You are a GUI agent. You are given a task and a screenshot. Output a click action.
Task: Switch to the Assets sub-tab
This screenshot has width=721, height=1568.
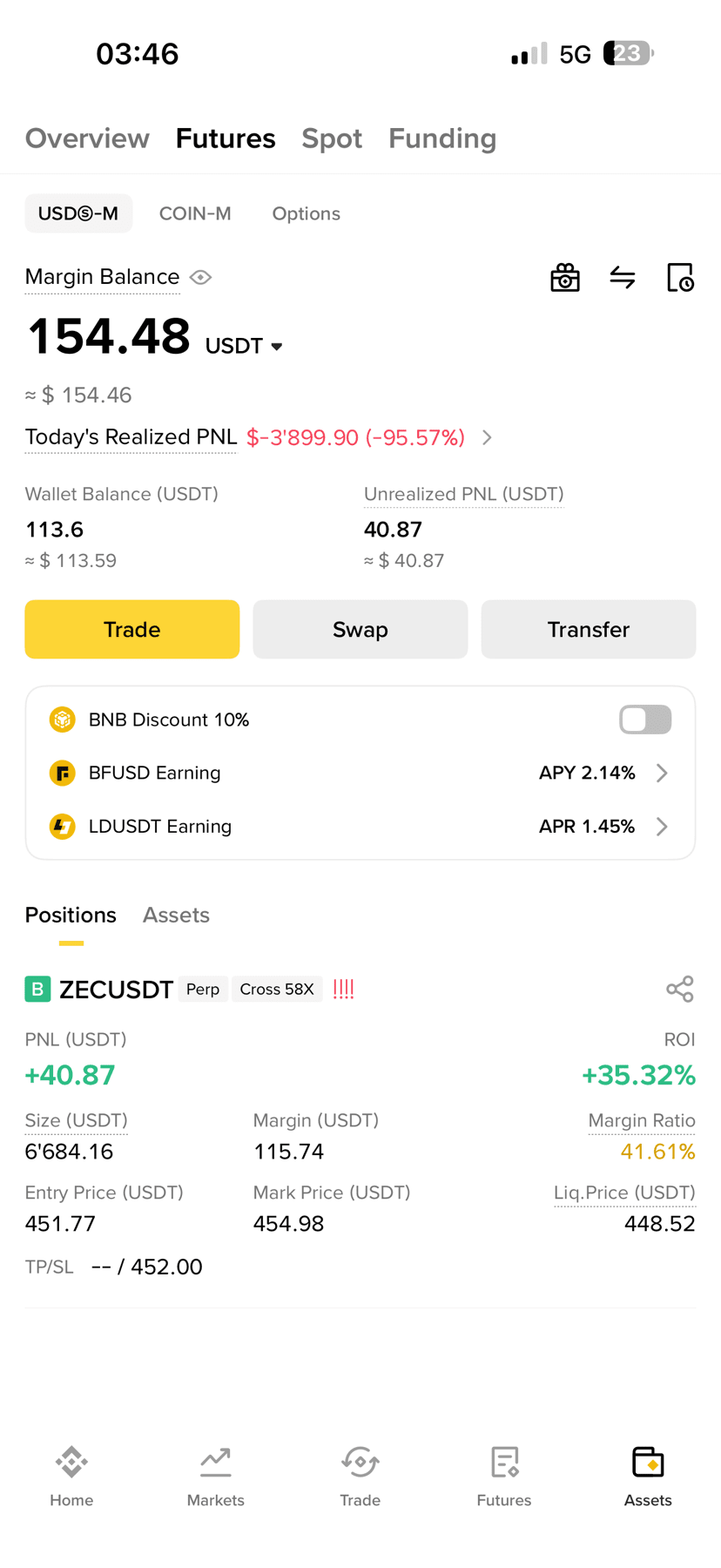tap(176, 915)
